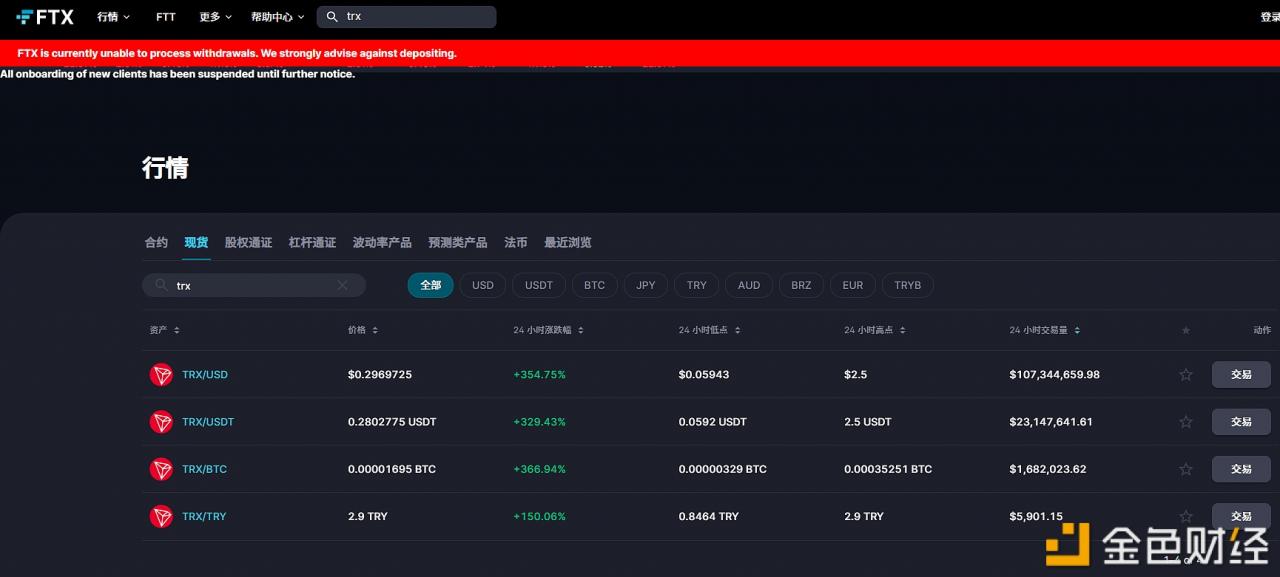
Task: Sort table by 价格 column
Action: [363, 330]
